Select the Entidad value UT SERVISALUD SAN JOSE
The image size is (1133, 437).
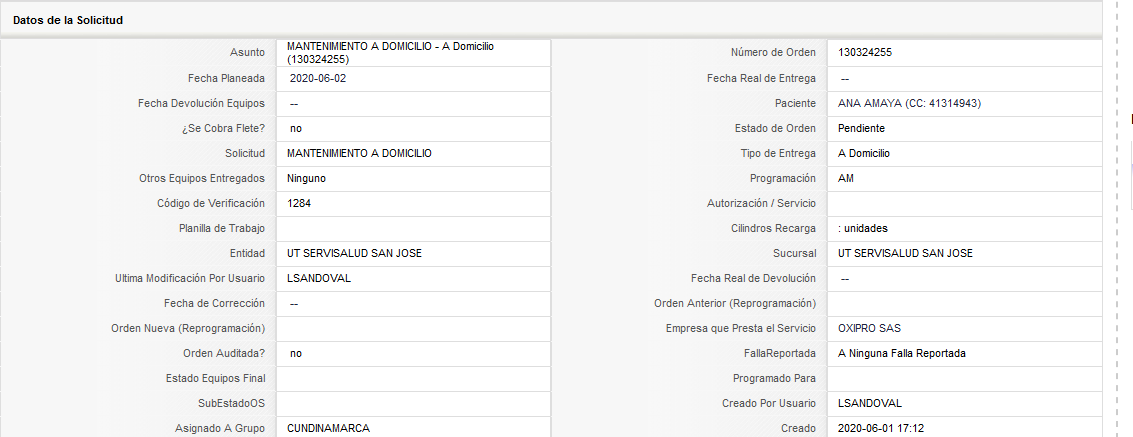click(354, 254)
